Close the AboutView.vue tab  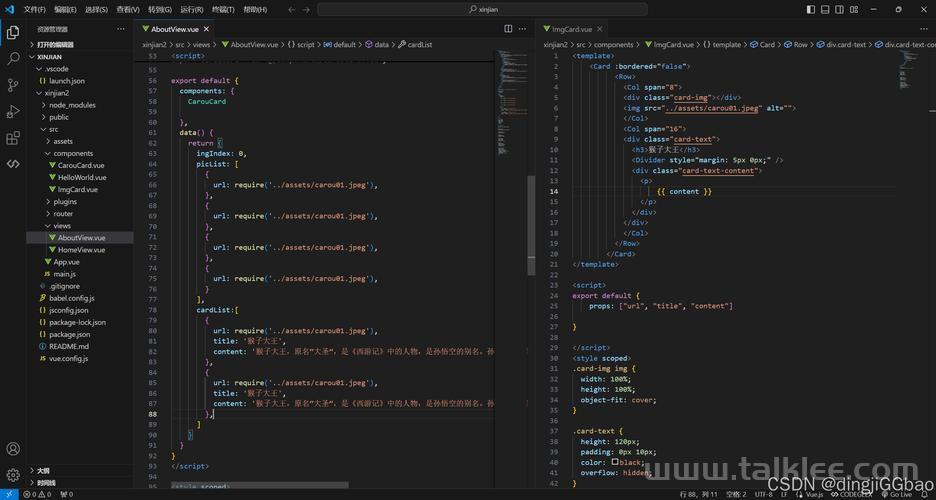tap(207, 29)
